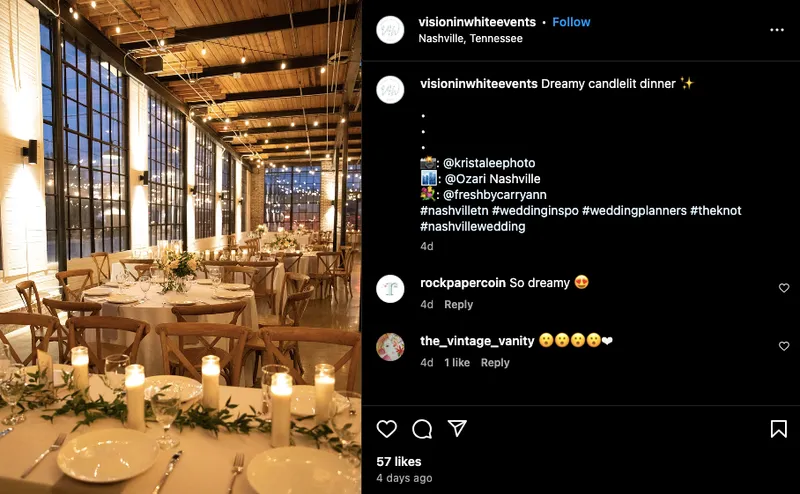Screen dimensions: 800x494
Task: Open the candlelit dinner post photo
Action: 181,247
